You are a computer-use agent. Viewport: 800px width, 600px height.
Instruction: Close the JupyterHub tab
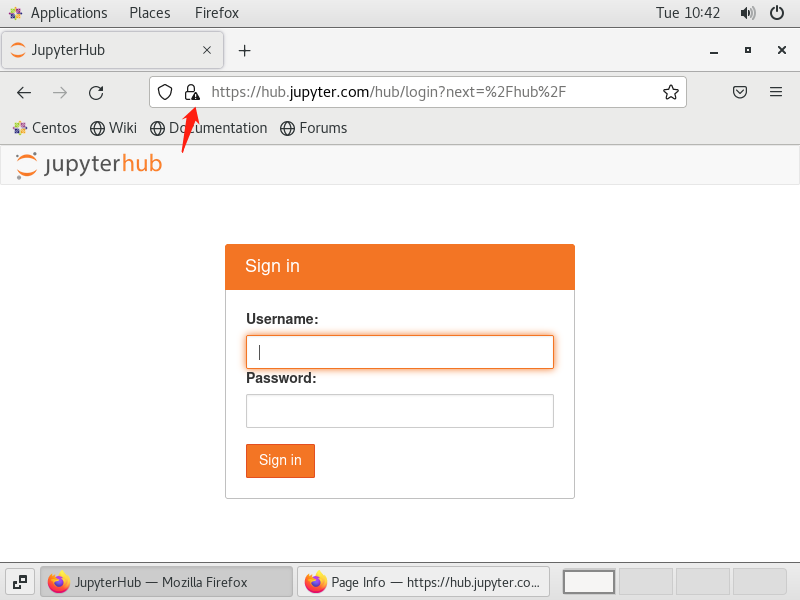(207, 50)
